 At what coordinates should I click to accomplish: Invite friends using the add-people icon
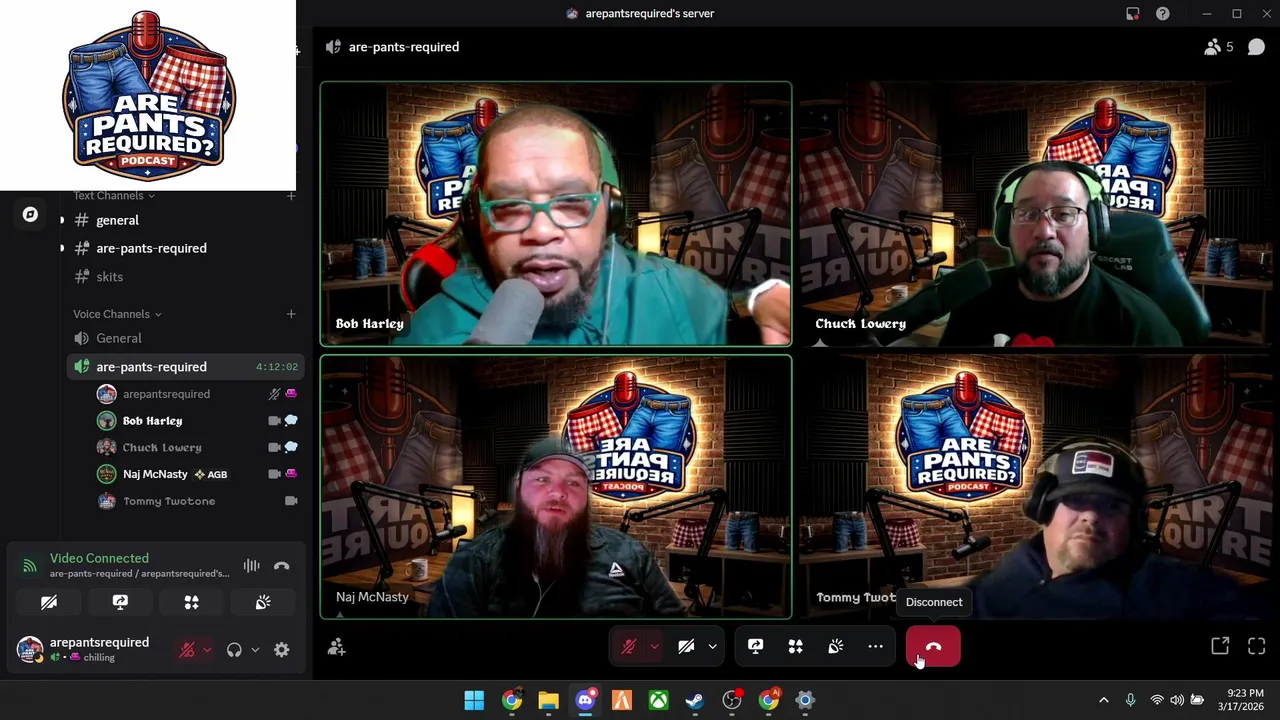click(x=336, y=648)
